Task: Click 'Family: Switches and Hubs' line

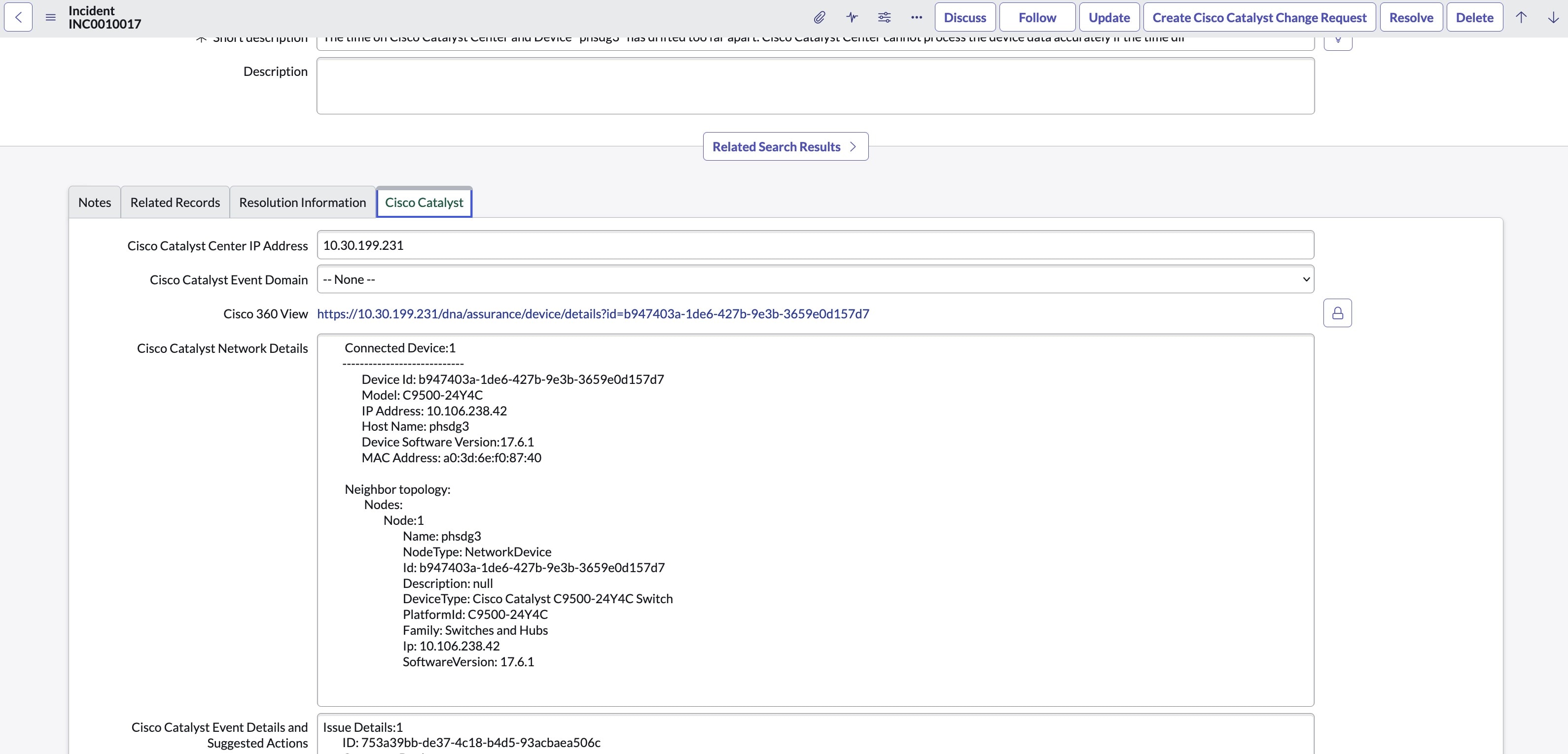Action: pyautogui.click(x=475, y=630)
